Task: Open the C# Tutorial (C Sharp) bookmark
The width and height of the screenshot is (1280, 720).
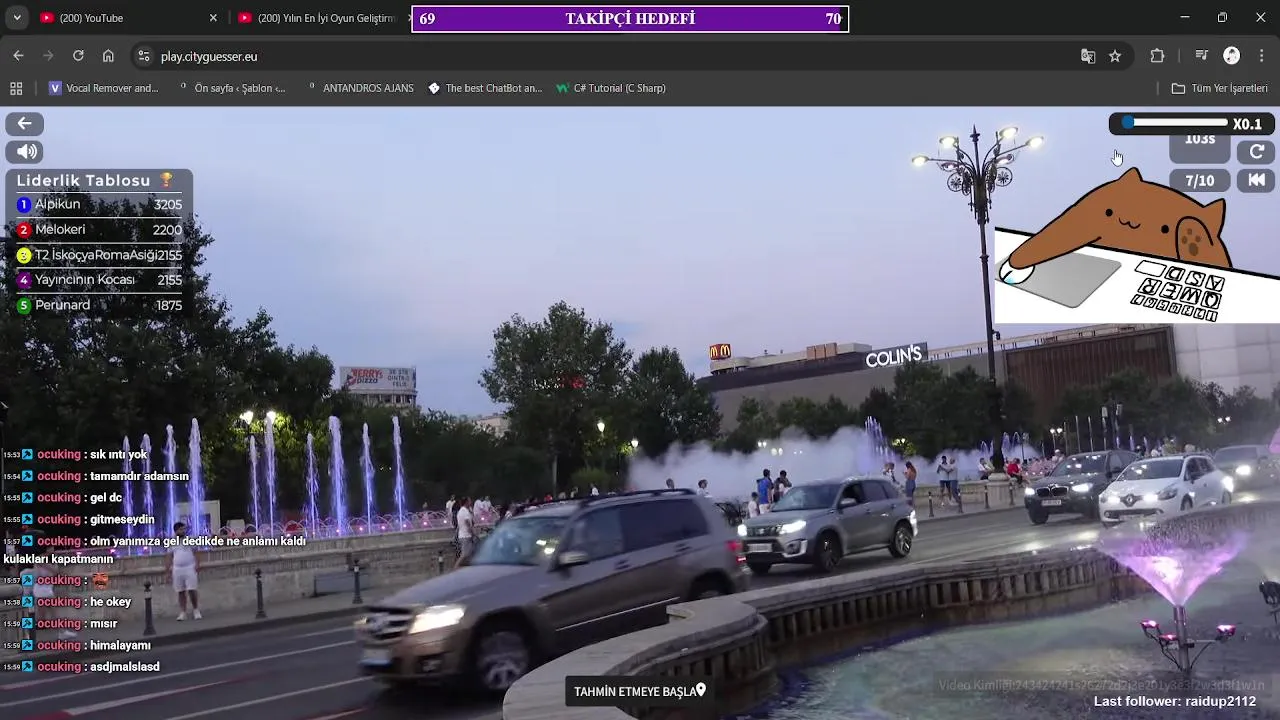Action: point(611,88)
